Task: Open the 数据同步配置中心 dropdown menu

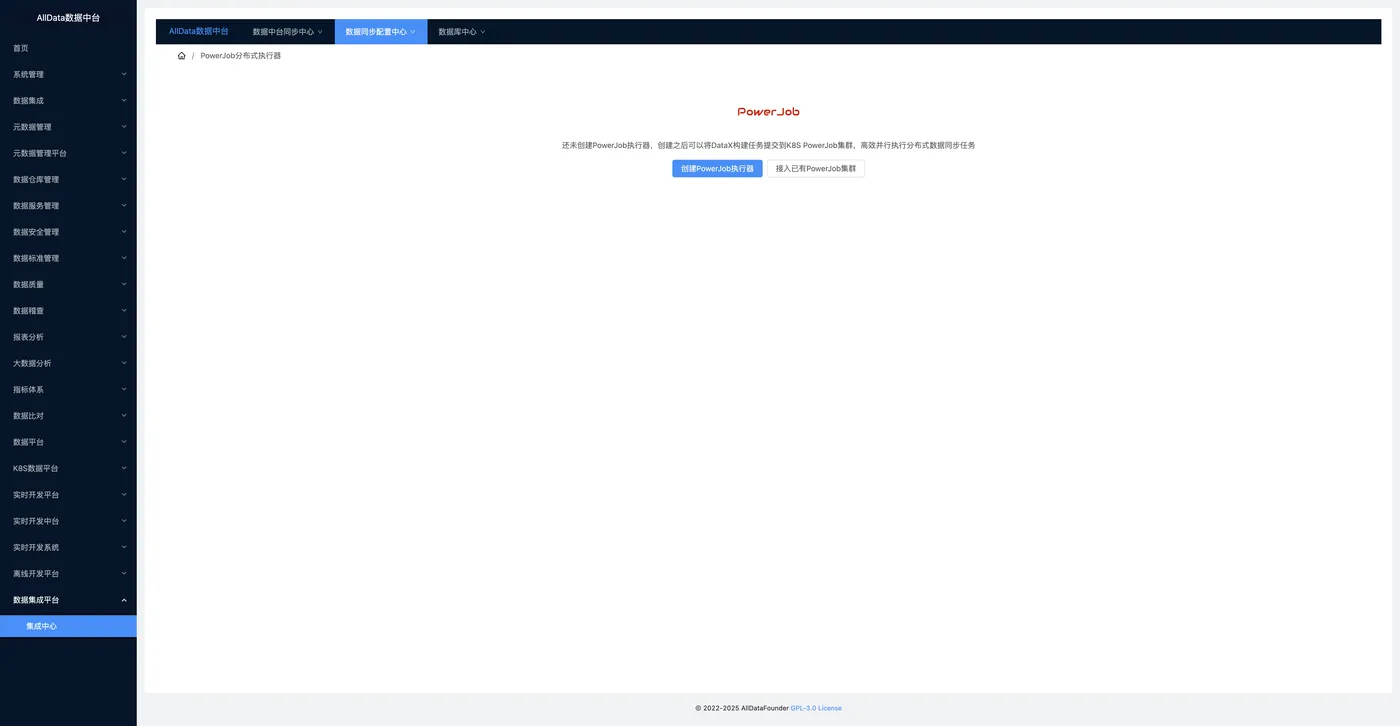Action: point(380,32)
